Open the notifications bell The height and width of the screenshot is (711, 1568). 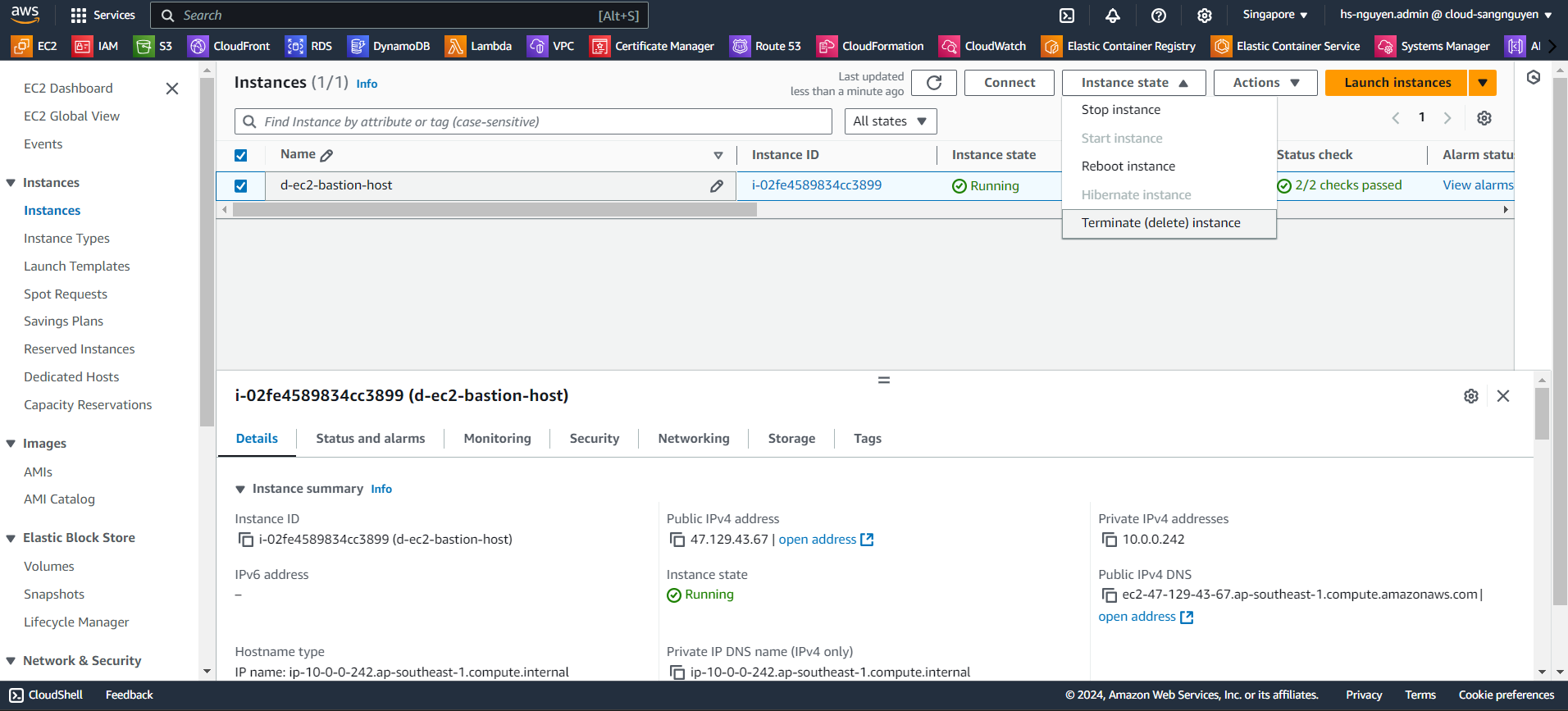coord(1112,16)
